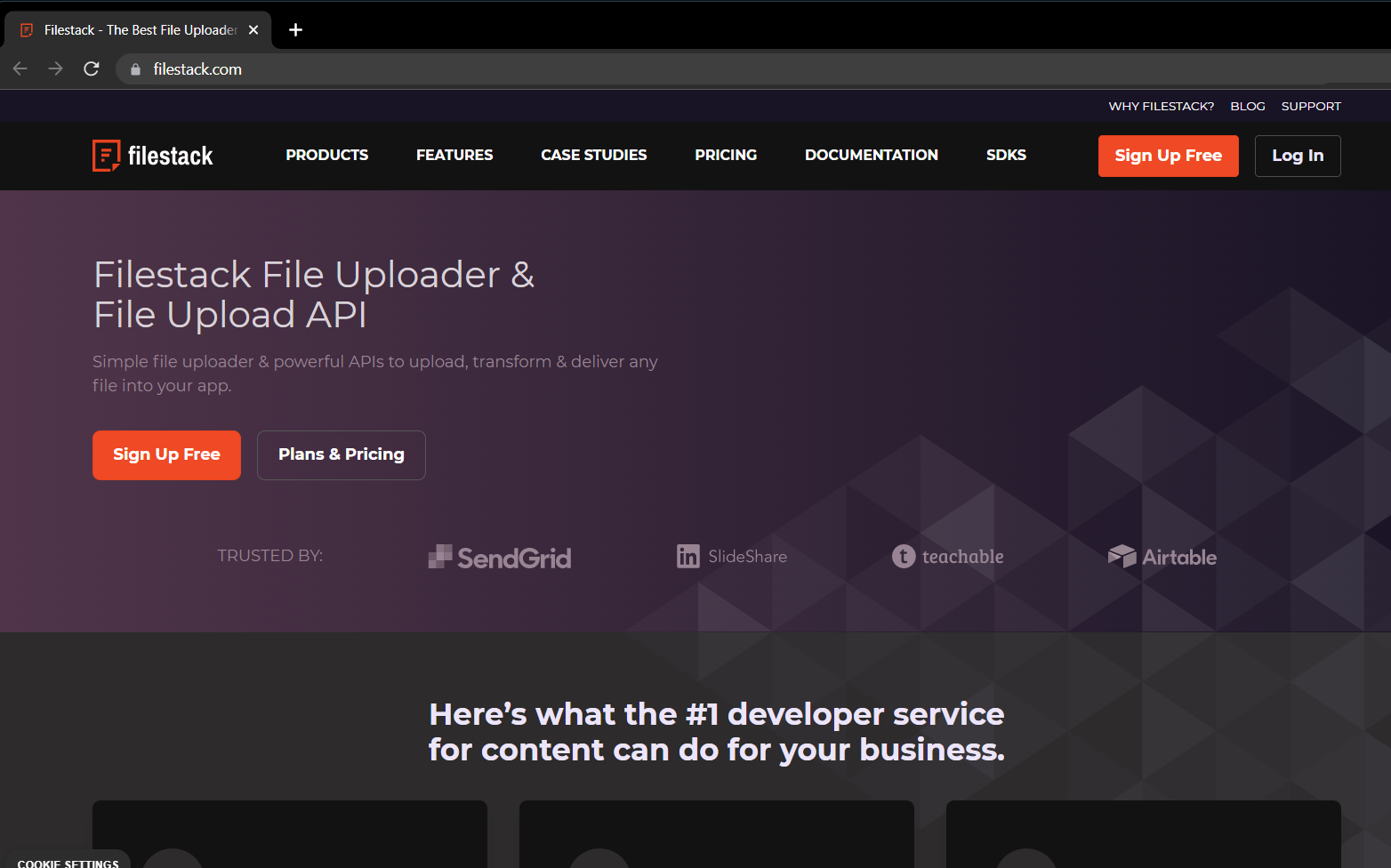Click the browser forward arrow
The image size is (1391, 868).
tap(56, 68)
